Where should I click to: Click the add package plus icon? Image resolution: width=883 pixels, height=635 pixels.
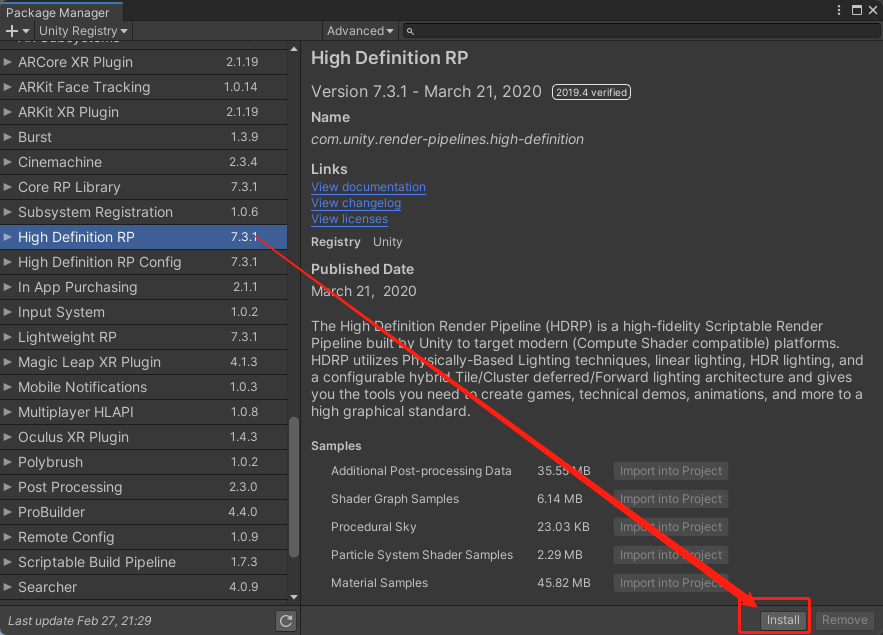coord(9,31)
